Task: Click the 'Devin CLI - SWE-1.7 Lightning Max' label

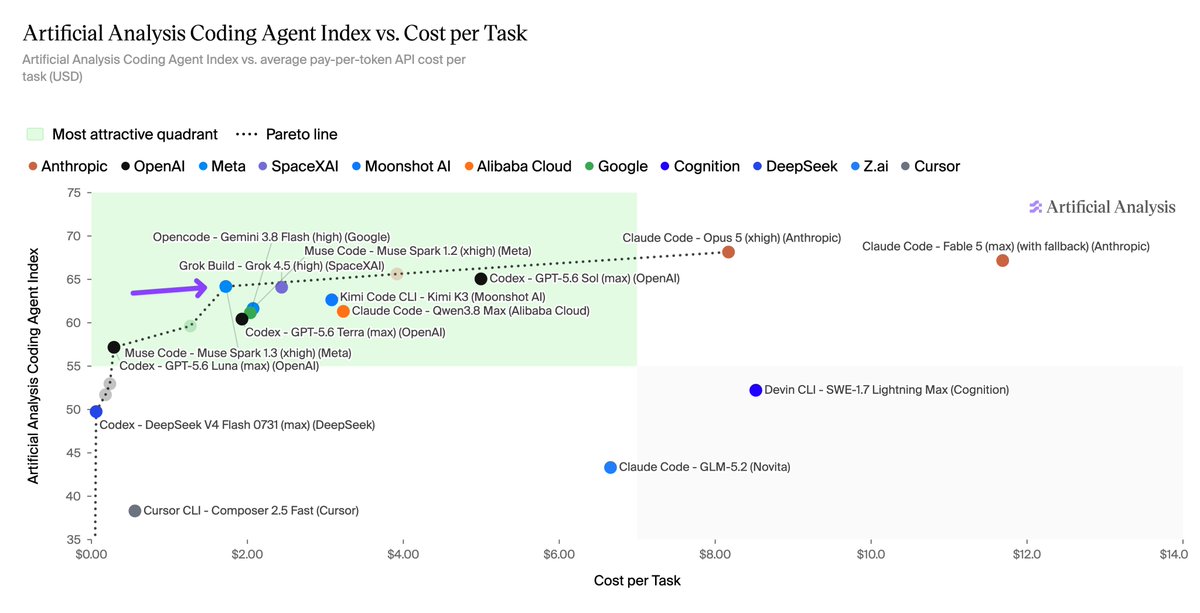Action: click(886, 390)
